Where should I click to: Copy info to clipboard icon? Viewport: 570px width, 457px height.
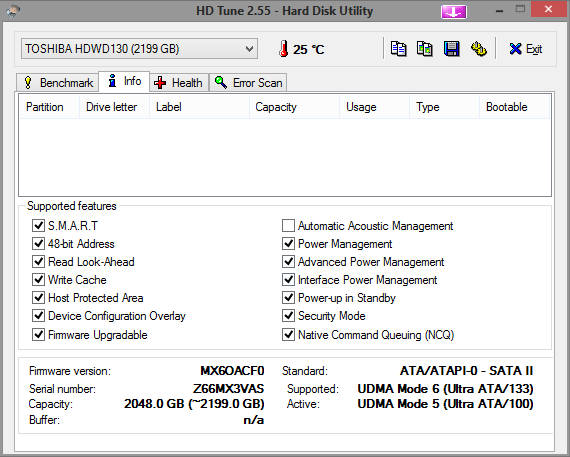point(398,49)
